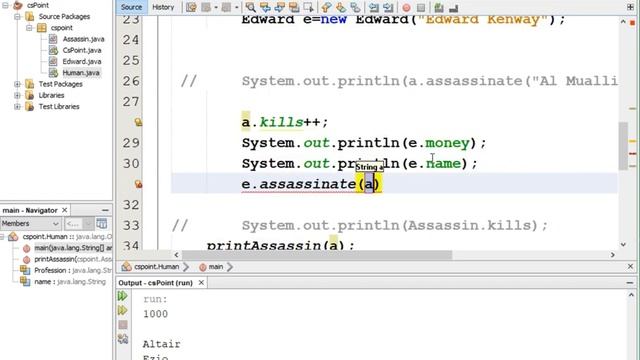Close the Navigator tab
Image resolution: width=640 pixels, height=360 pixels.
(64, 210)
